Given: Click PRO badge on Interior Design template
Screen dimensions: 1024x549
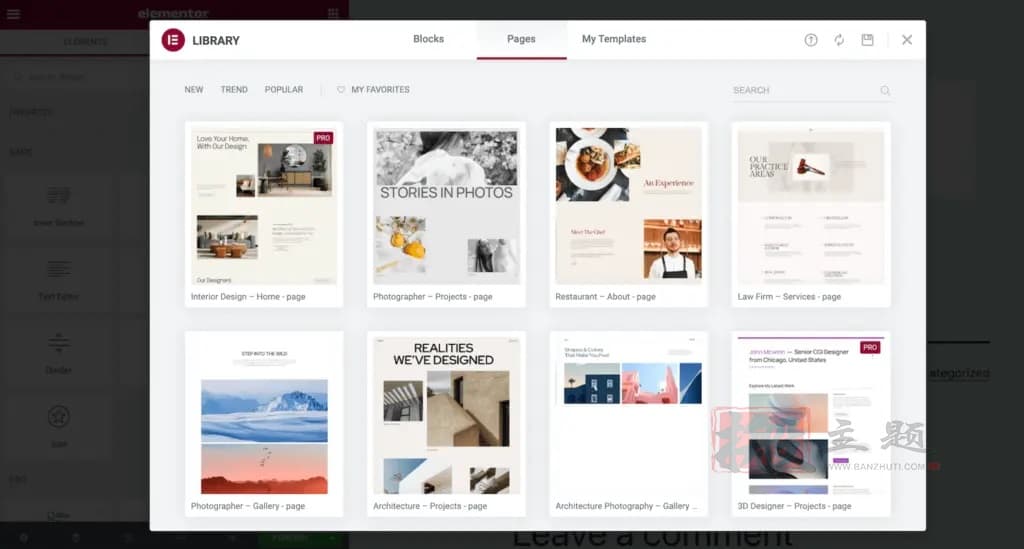Looking at the screenshot, I should pos(323,138).
